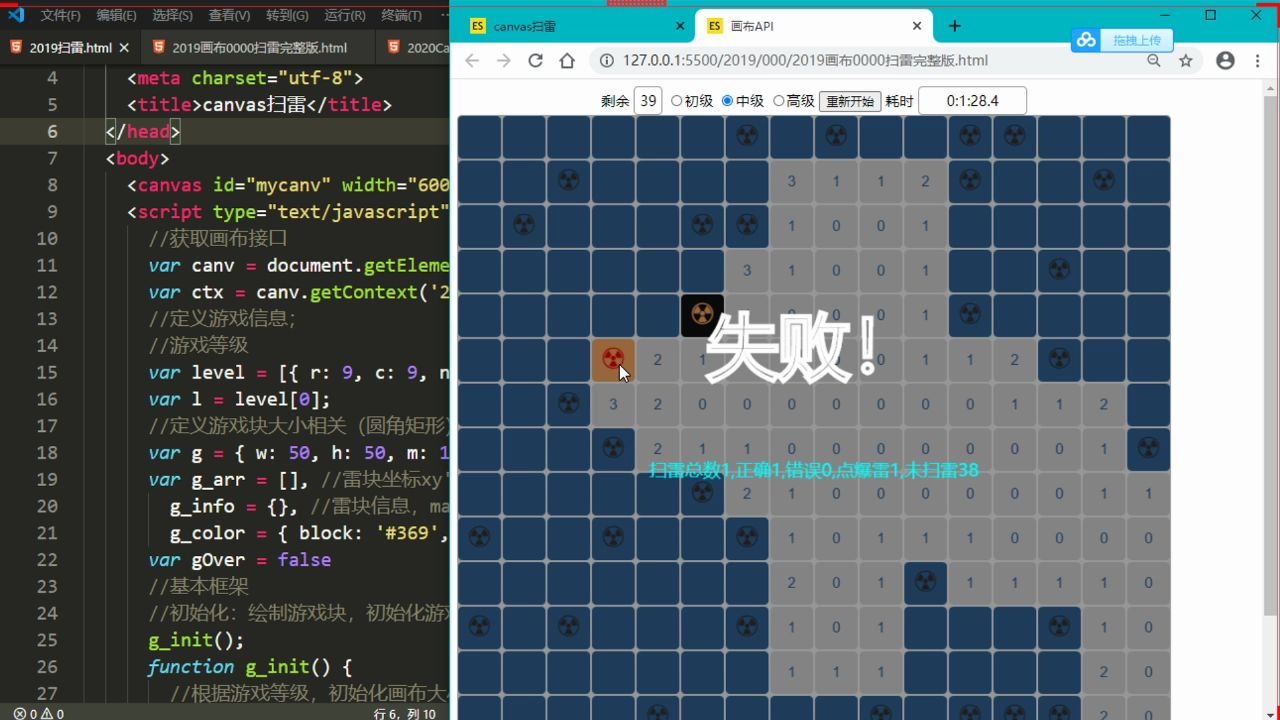Viewport: 1280px width, 720px height.
Task: Open the Chrome profile avatar
Action: (1225, 60)
